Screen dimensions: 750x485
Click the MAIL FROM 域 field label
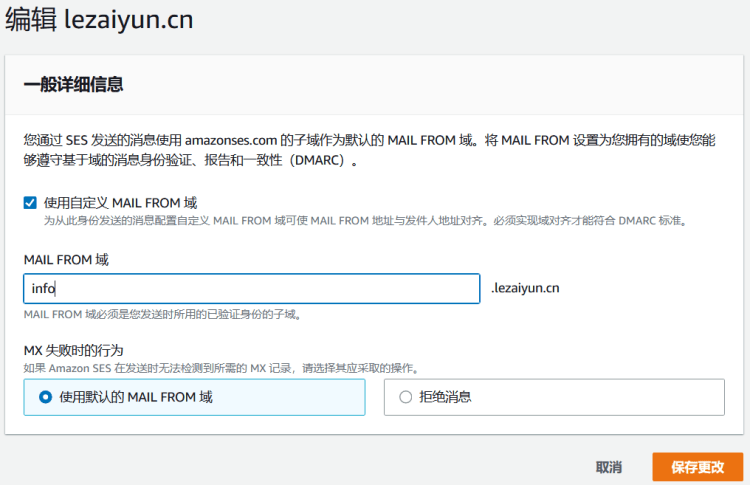66,260
